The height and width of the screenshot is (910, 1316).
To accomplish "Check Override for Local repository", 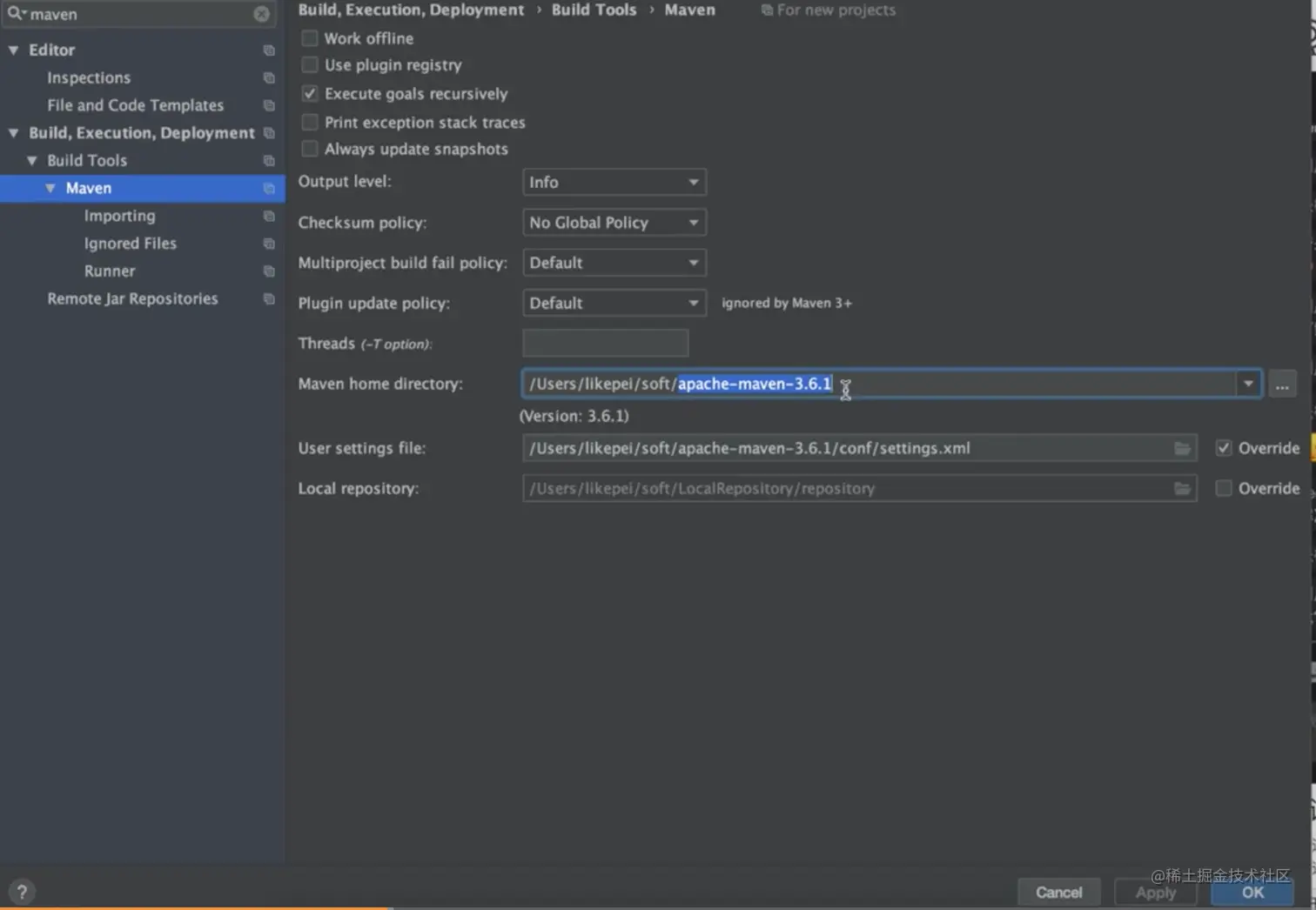I will tap(1224, 488).
